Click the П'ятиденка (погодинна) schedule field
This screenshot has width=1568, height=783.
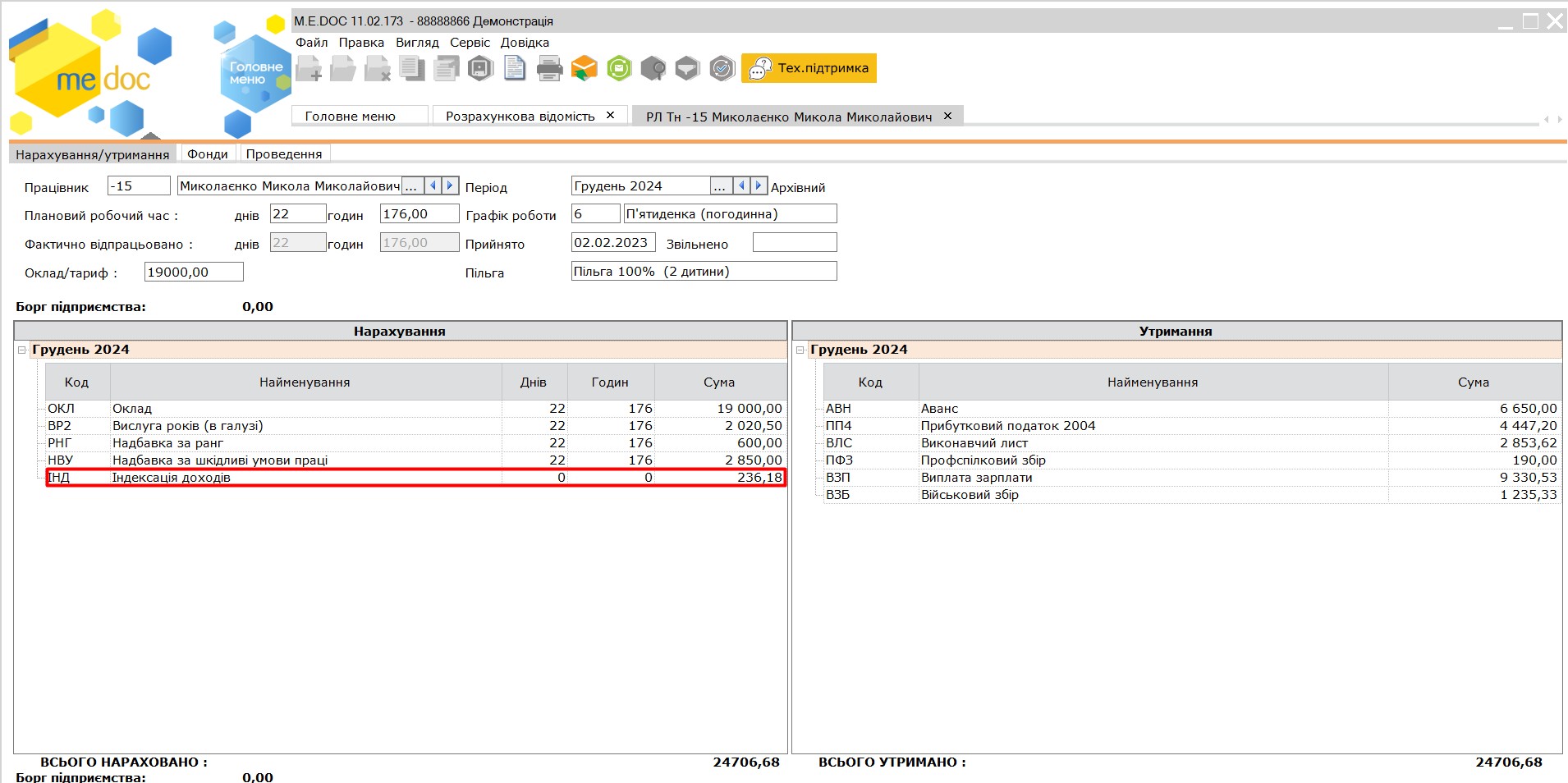click(x=730, y=214)
